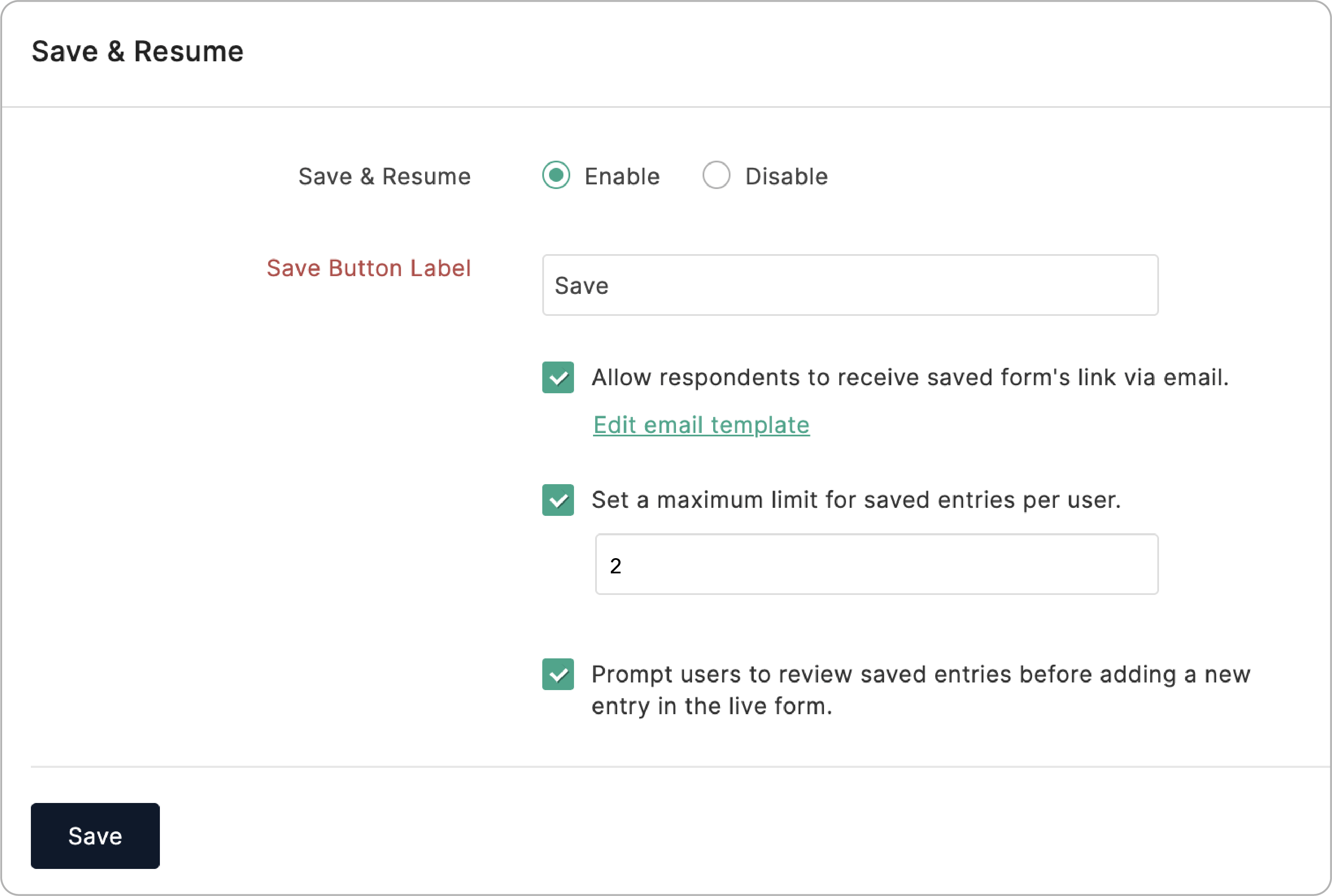Click the 'Enable' option label text
This screenshot has height=896, width=1332.
622,177
